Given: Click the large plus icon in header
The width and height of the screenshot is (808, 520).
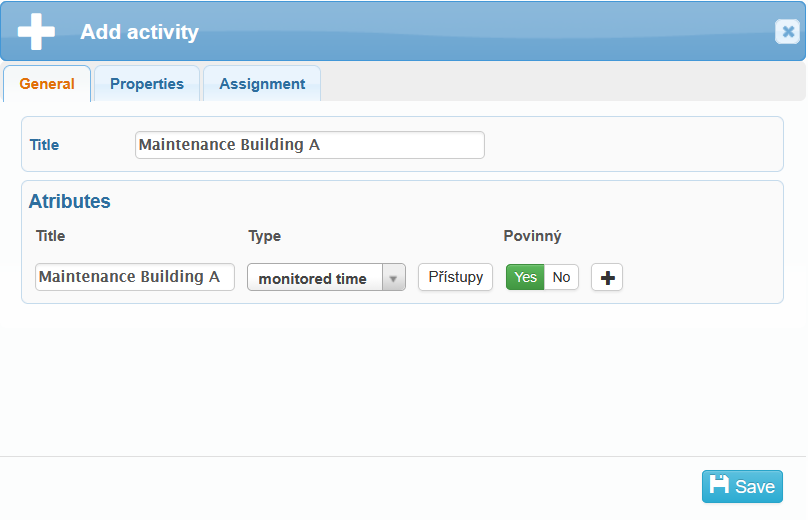Looking at the screenshot, I should click(x=36, y=31).
